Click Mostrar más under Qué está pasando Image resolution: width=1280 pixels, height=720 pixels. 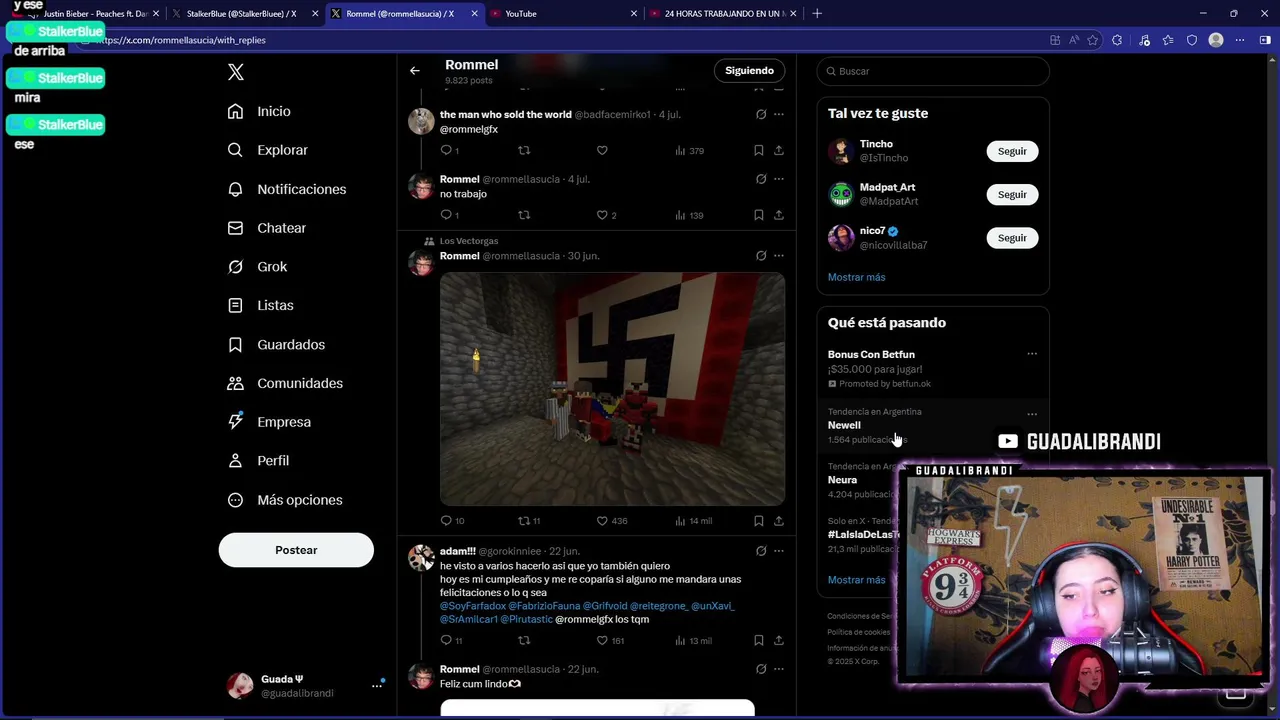tap(856, 580)
